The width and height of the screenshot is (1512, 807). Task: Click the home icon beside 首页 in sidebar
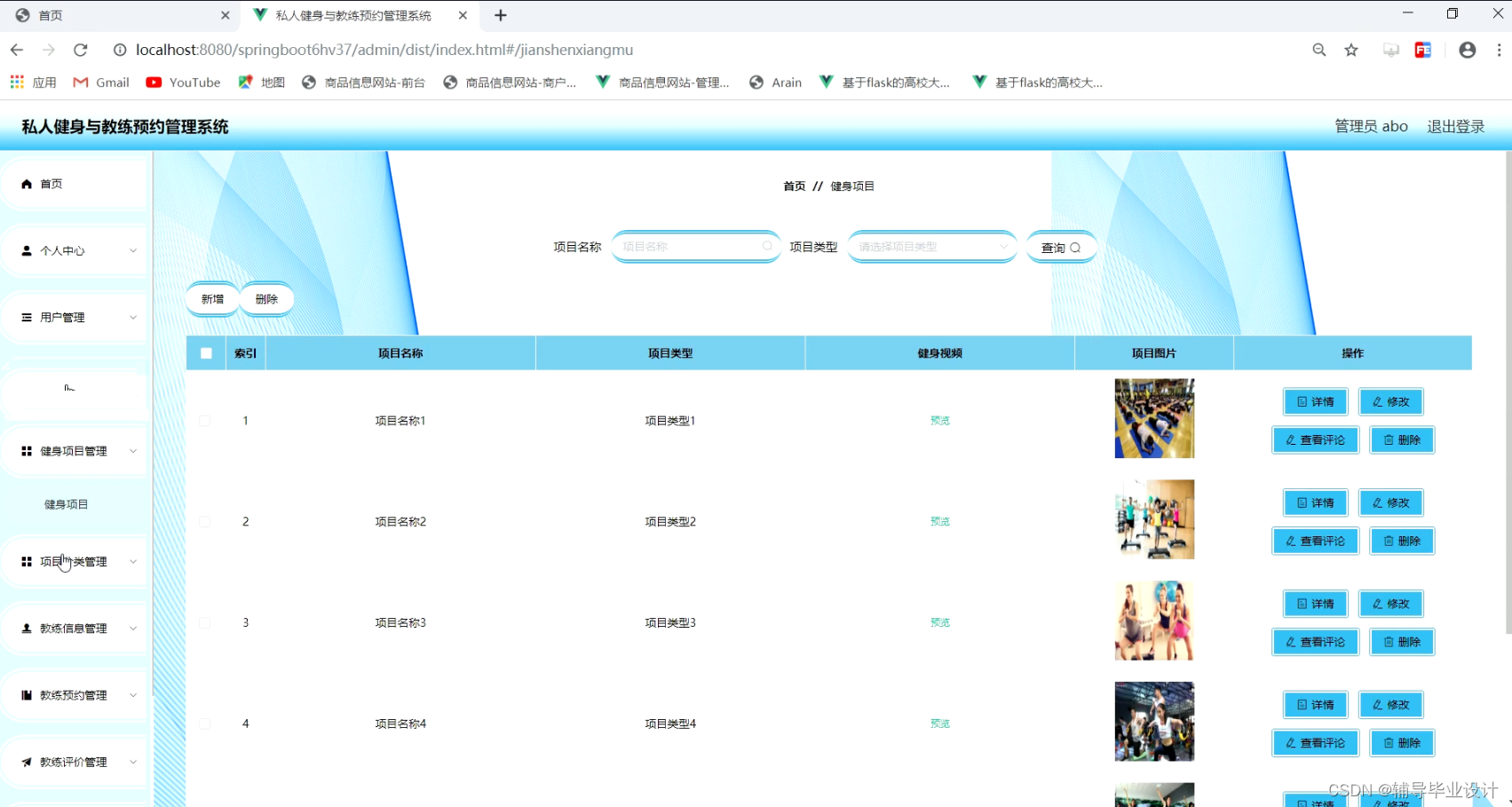pos(27,184)
